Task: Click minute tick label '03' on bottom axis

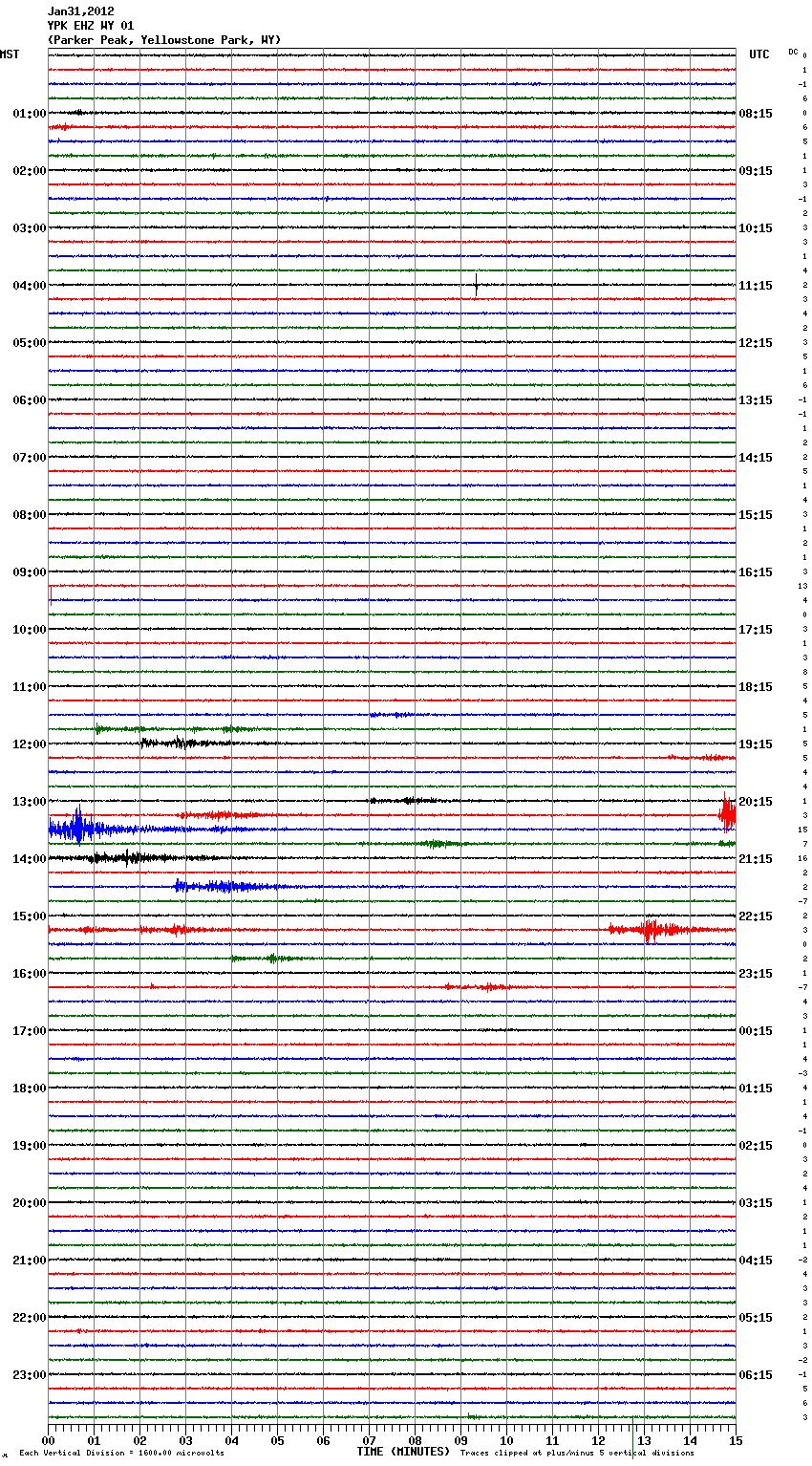Action: point(185,1440)
